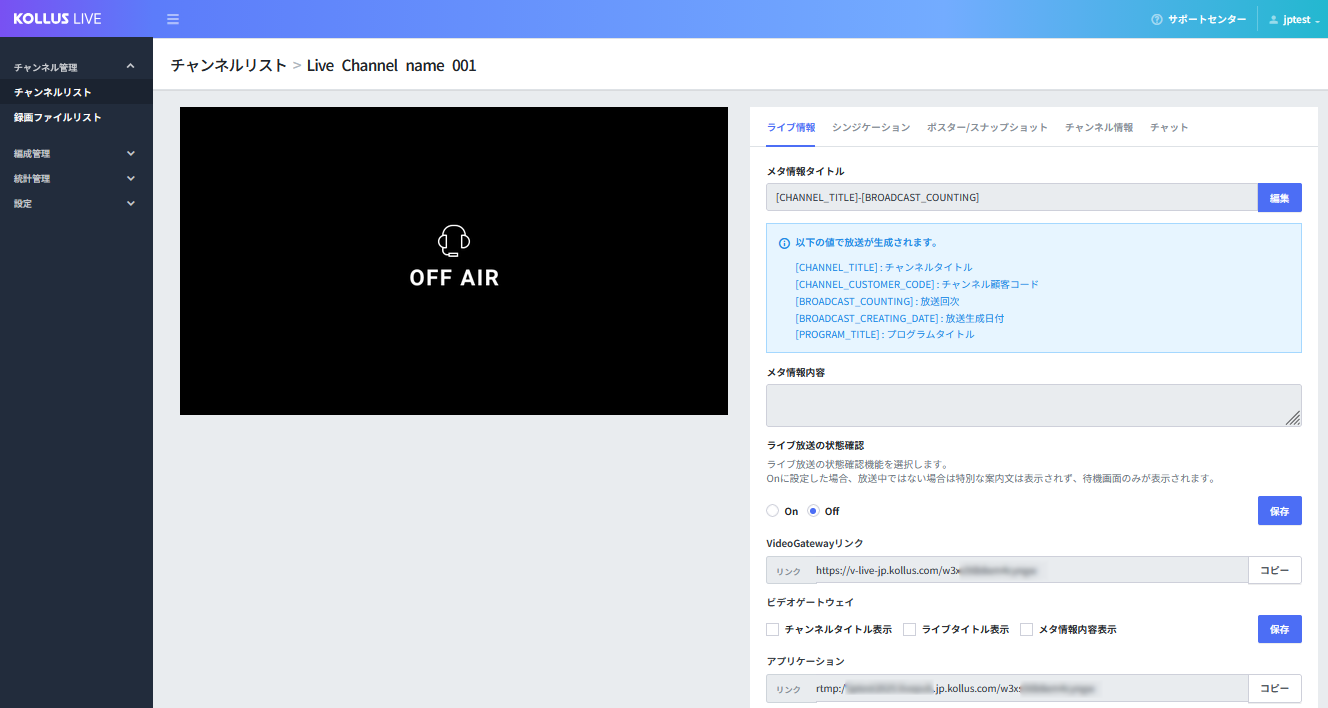Viewport: 1328px width, 708px height.
Task: Click the リンク label of VideoGatewayリンク
Action: pyautogui.click(x=789, y=570)
